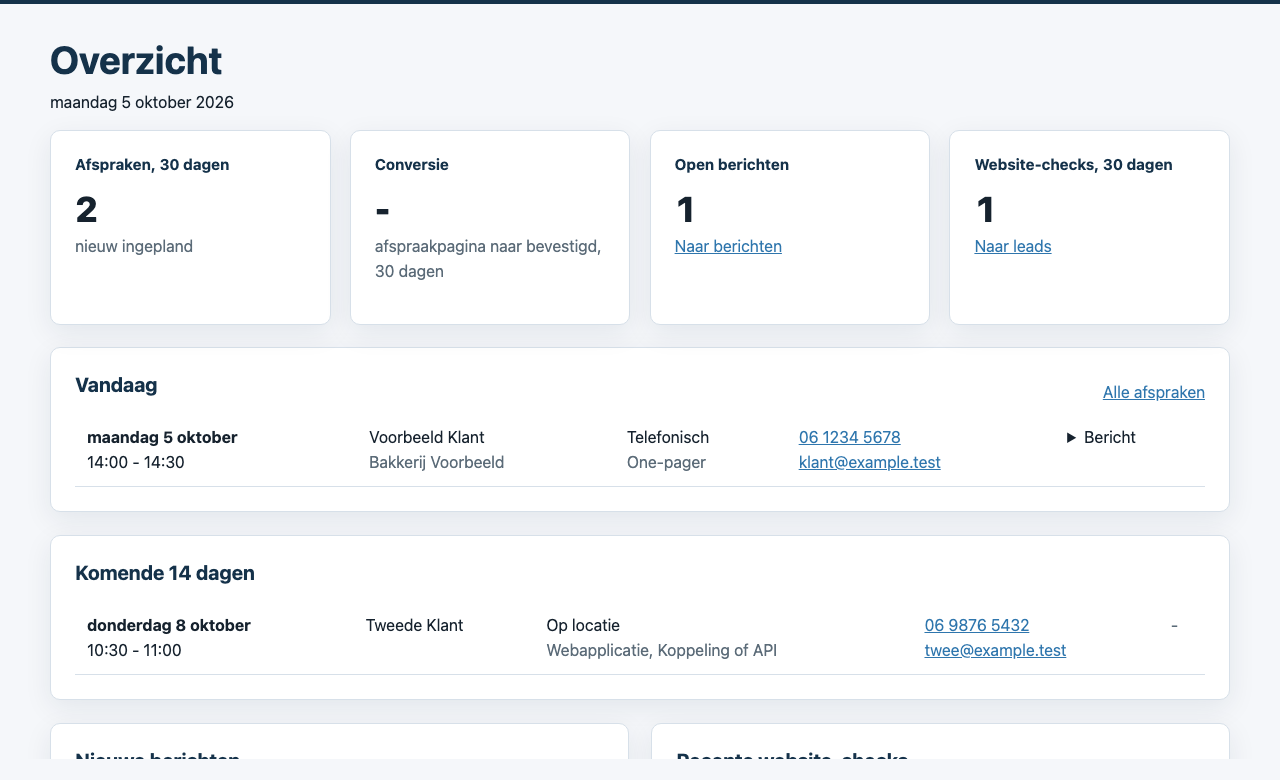Click the company Bakkerij Voorbeeld
Screen dimensions: 1280x780
[x=437, y=462]
